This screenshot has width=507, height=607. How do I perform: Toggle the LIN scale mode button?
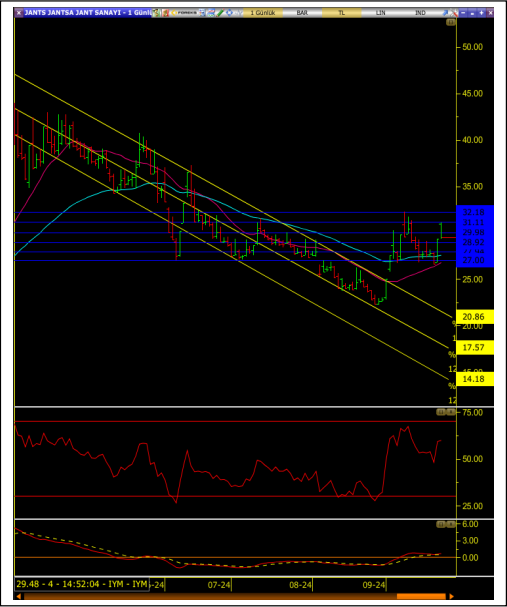pos(381,13)
